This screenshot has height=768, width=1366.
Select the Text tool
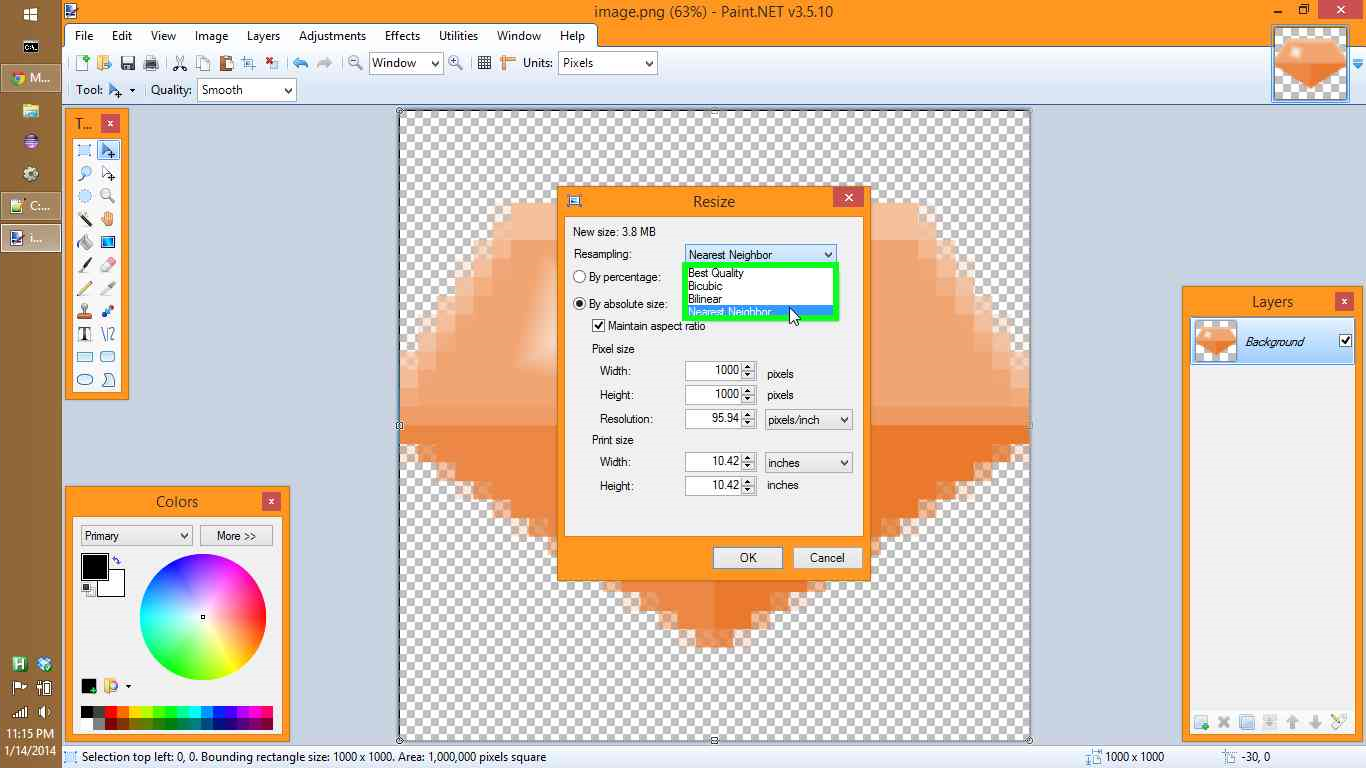(85, 334)
